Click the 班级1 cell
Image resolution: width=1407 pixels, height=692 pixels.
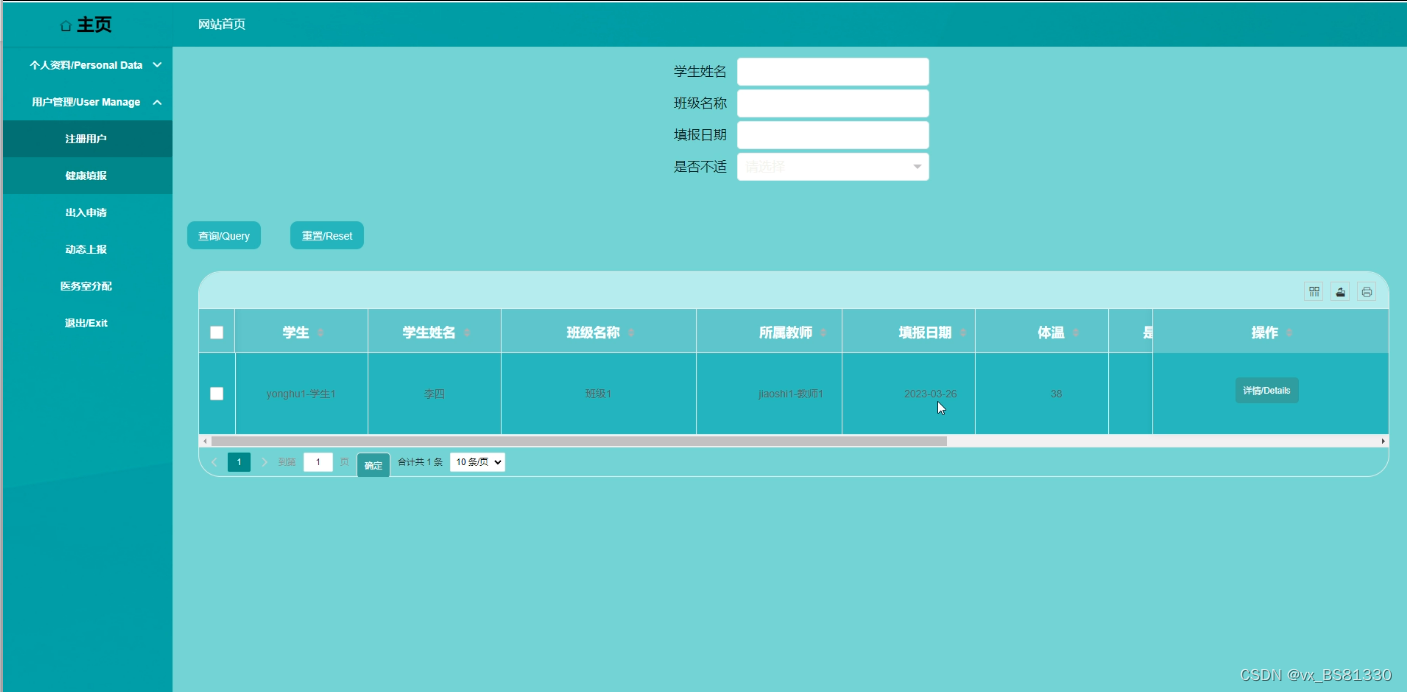coord(598,394)
